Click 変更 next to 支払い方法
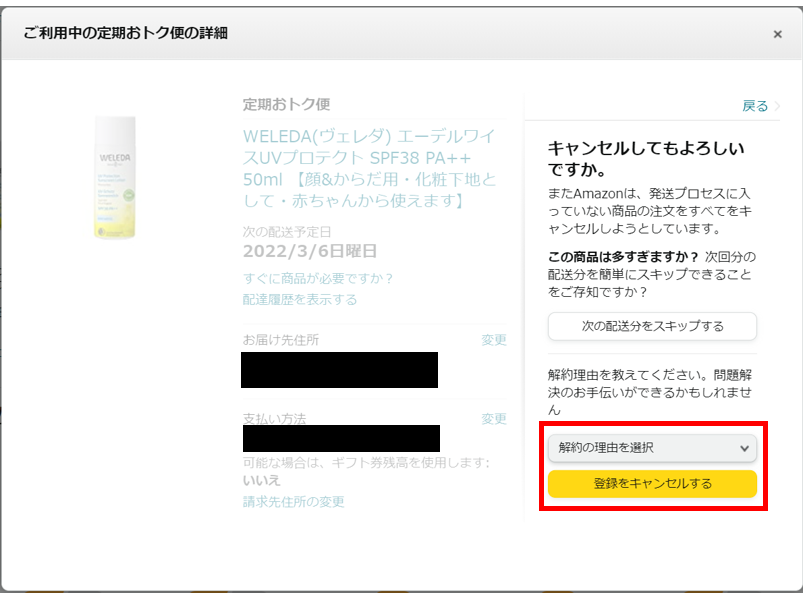805x595 pixels. [x=494, y=419]
